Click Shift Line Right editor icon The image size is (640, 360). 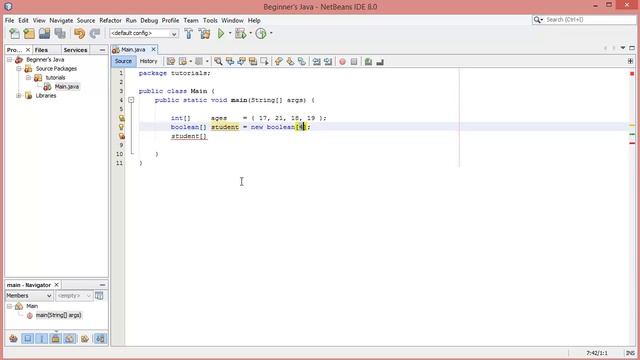tap(328, 62)
